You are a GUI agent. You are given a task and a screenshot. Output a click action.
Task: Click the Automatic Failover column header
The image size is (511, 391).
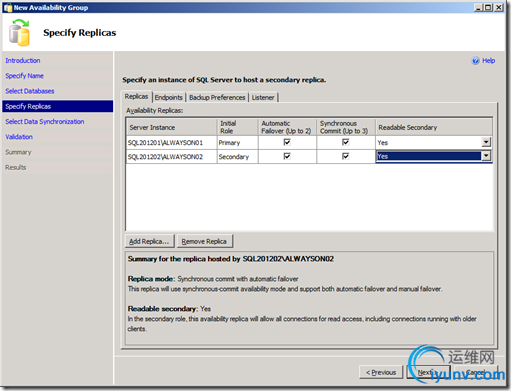(x=287, y=127)
